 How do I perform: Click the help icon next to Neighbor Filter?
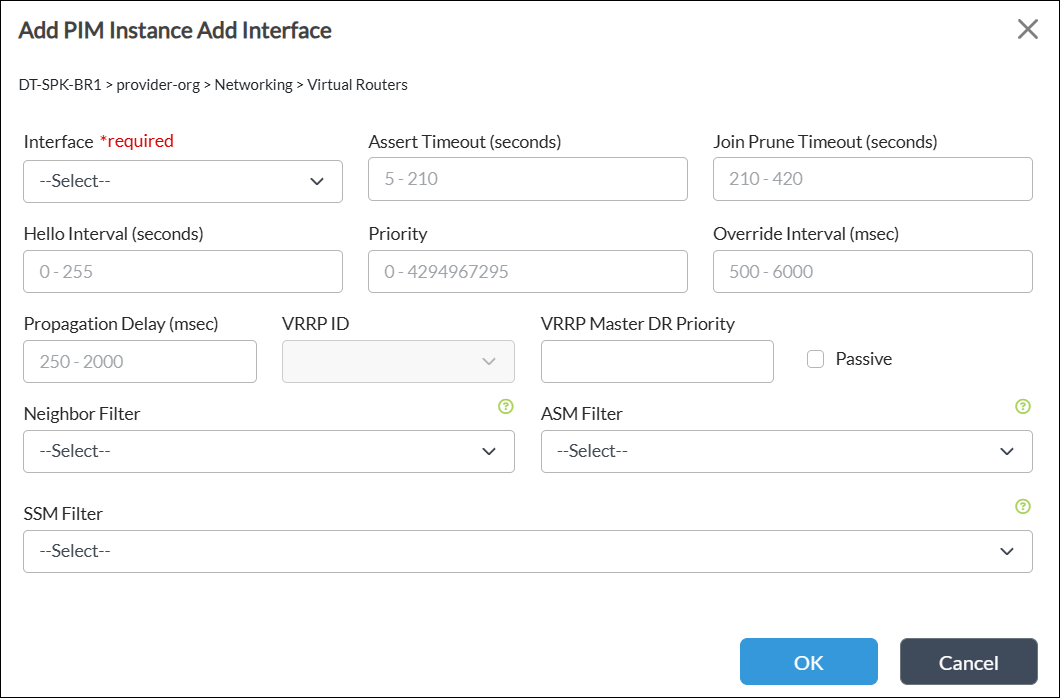[x=506, y=407]
